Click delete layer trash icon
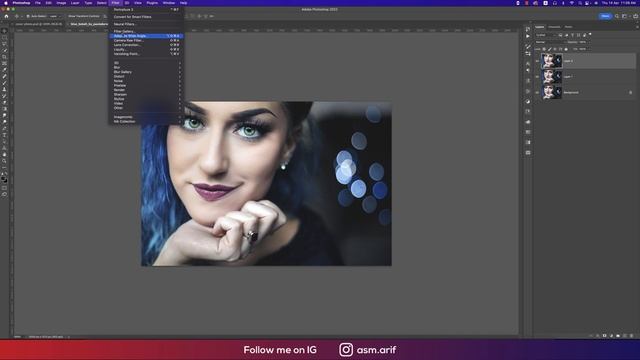Viewport: 640px width, 360px height. (631, 336)
